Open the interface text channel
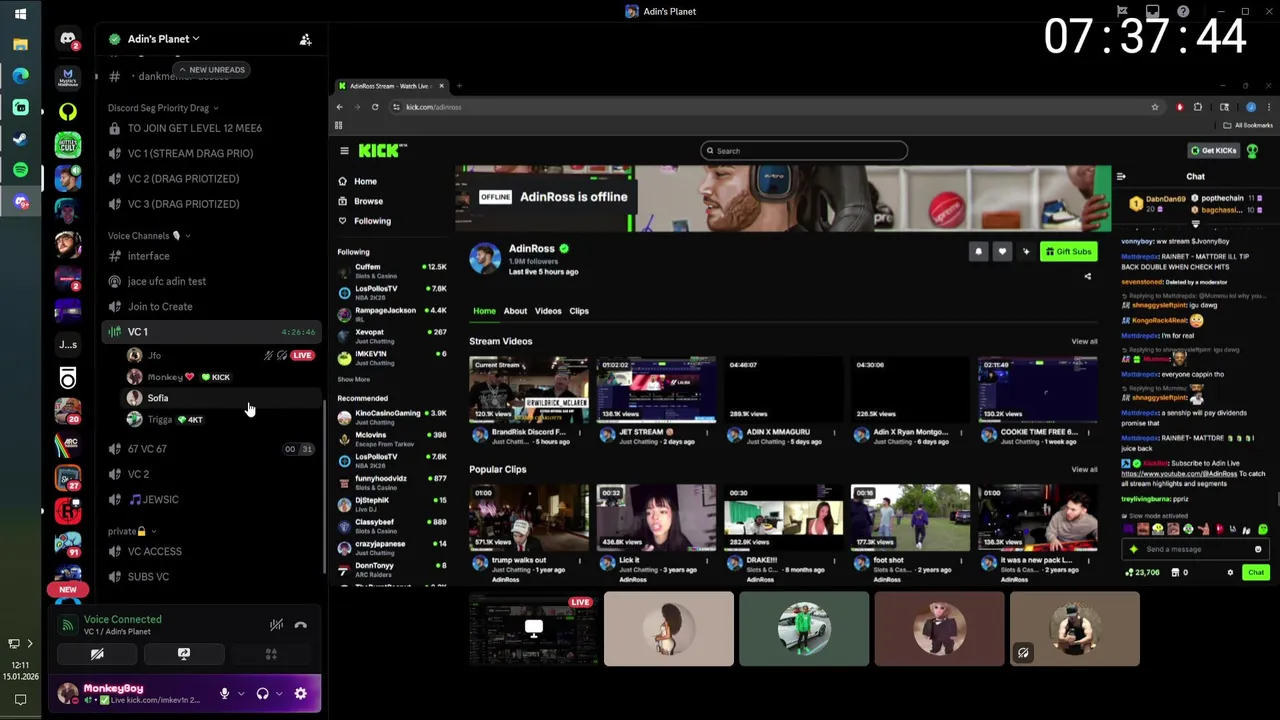 pyautogui.click(x=148, y=256)
